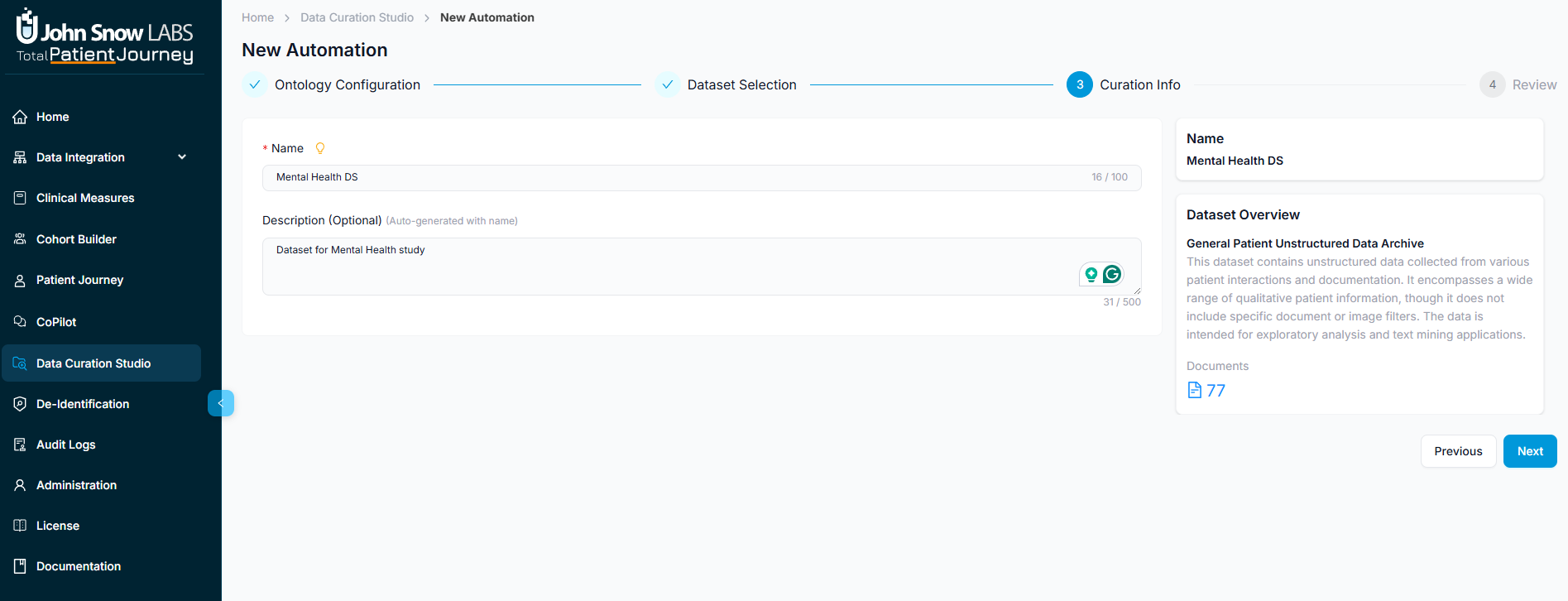Click the Audit Logs icon

pyautogui.click(x=20, y=445)
